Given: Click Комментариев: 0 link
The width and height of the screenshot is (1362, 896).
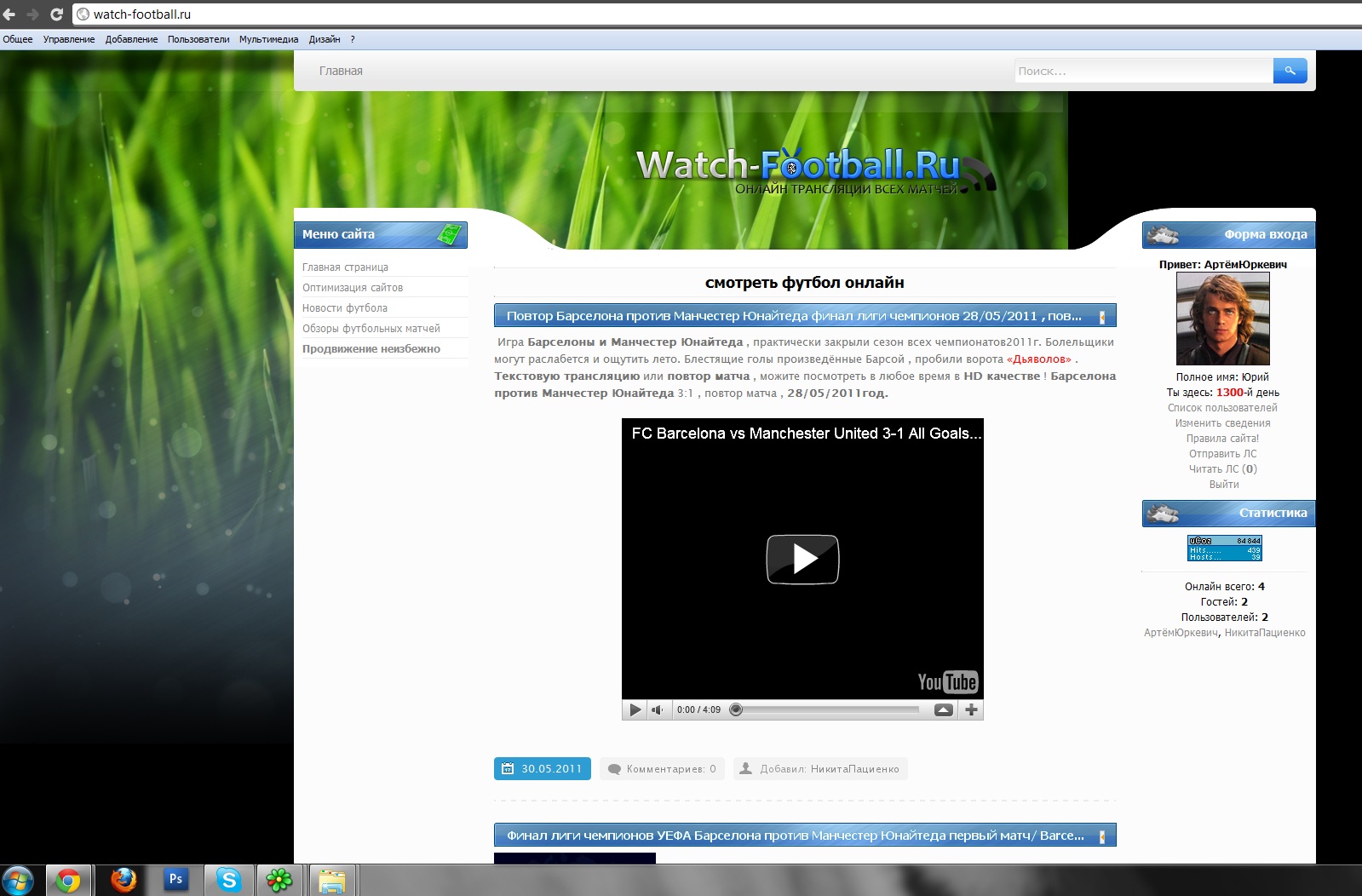Looking at the screenshot, I should coord(662,769).
